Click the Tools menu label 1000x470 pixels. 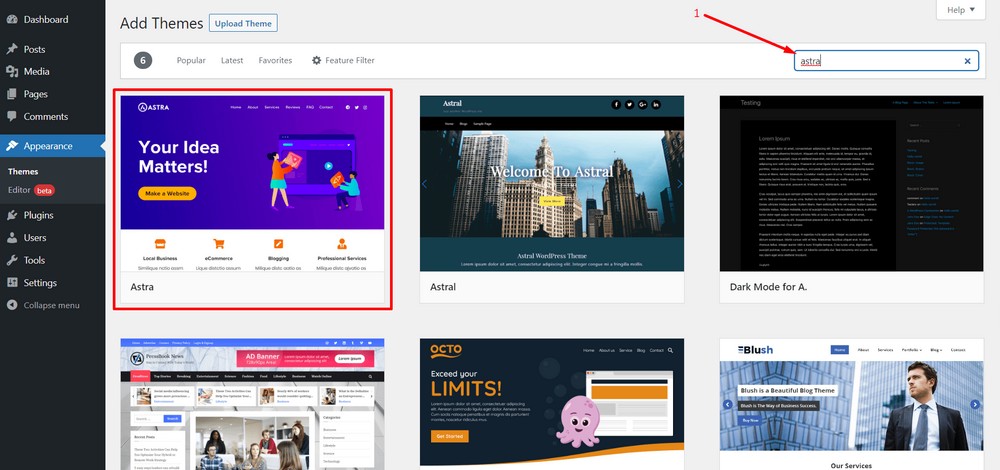pyautogui.click(x=34, y=260)
